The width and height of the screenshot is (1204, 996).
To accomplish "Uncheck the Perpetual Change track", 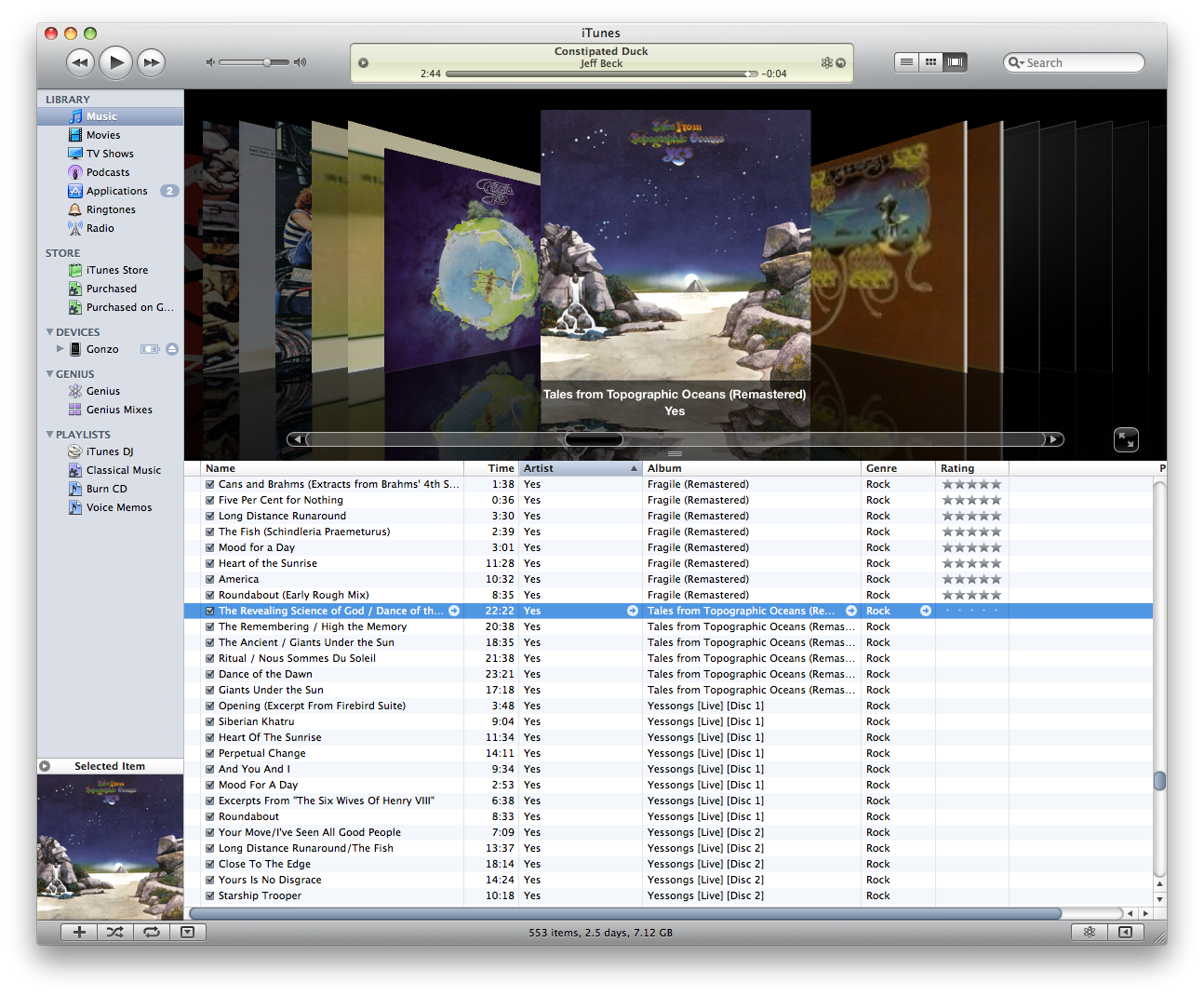I will pyautogui.click(x=210, y=753).
